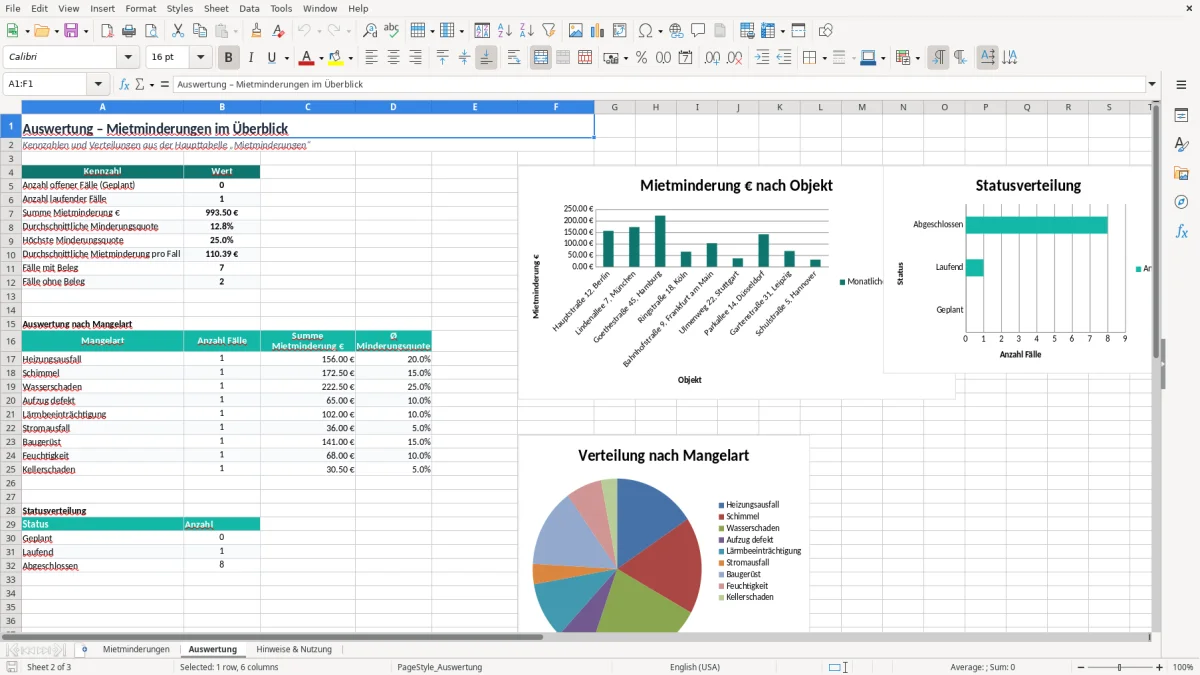Click into the formula input line
The height and width of the screenshot is (675, 1200).
(658, 85)
